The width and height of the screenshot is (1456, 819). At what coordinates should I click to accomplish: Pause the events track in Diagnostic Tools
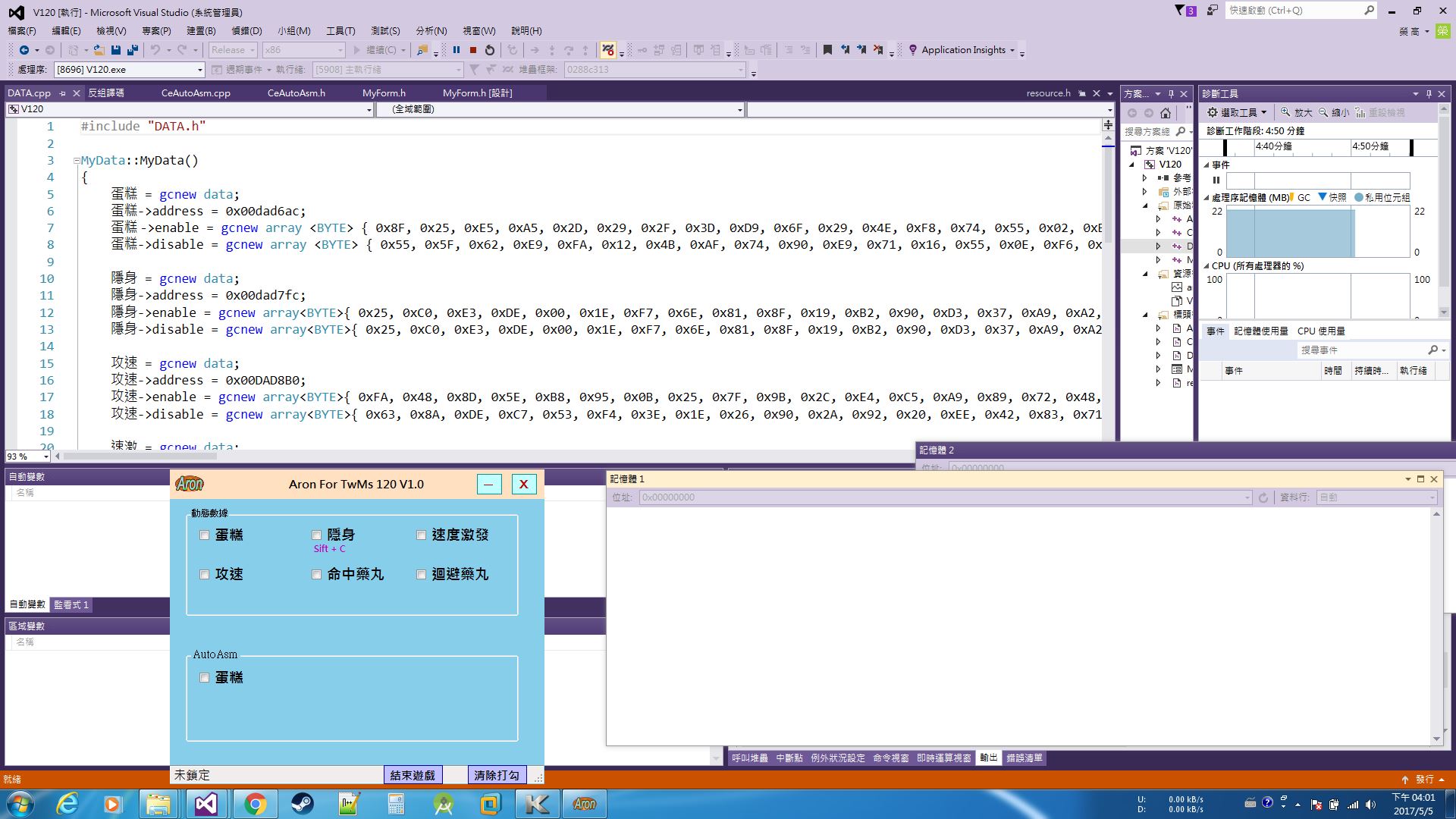1216,180
